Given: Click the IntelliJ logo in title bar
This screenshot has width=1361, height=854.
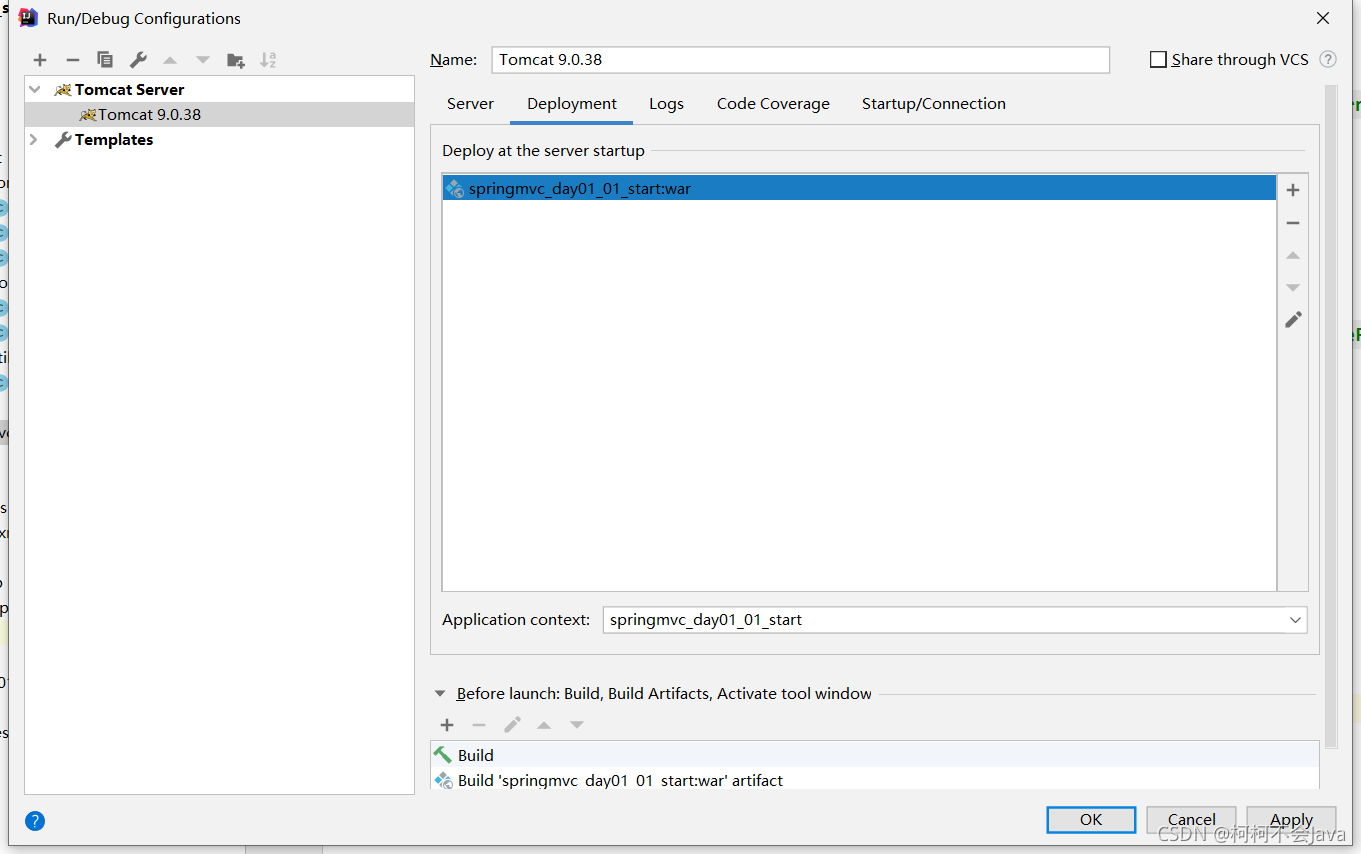Looking at the screenshot, I should click(28, 18).
